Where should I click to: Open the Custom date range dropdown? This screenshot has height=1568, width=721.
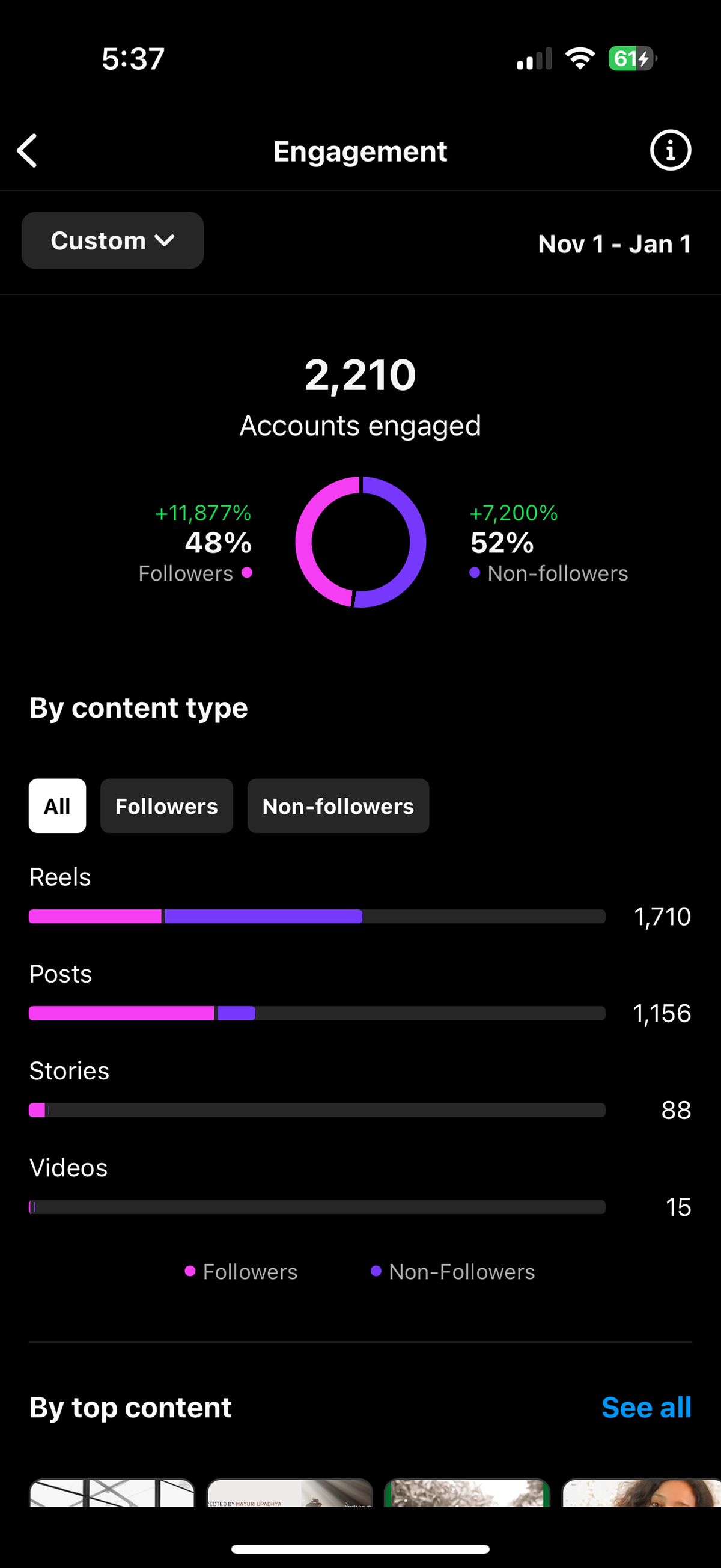(x=112, y=240)
